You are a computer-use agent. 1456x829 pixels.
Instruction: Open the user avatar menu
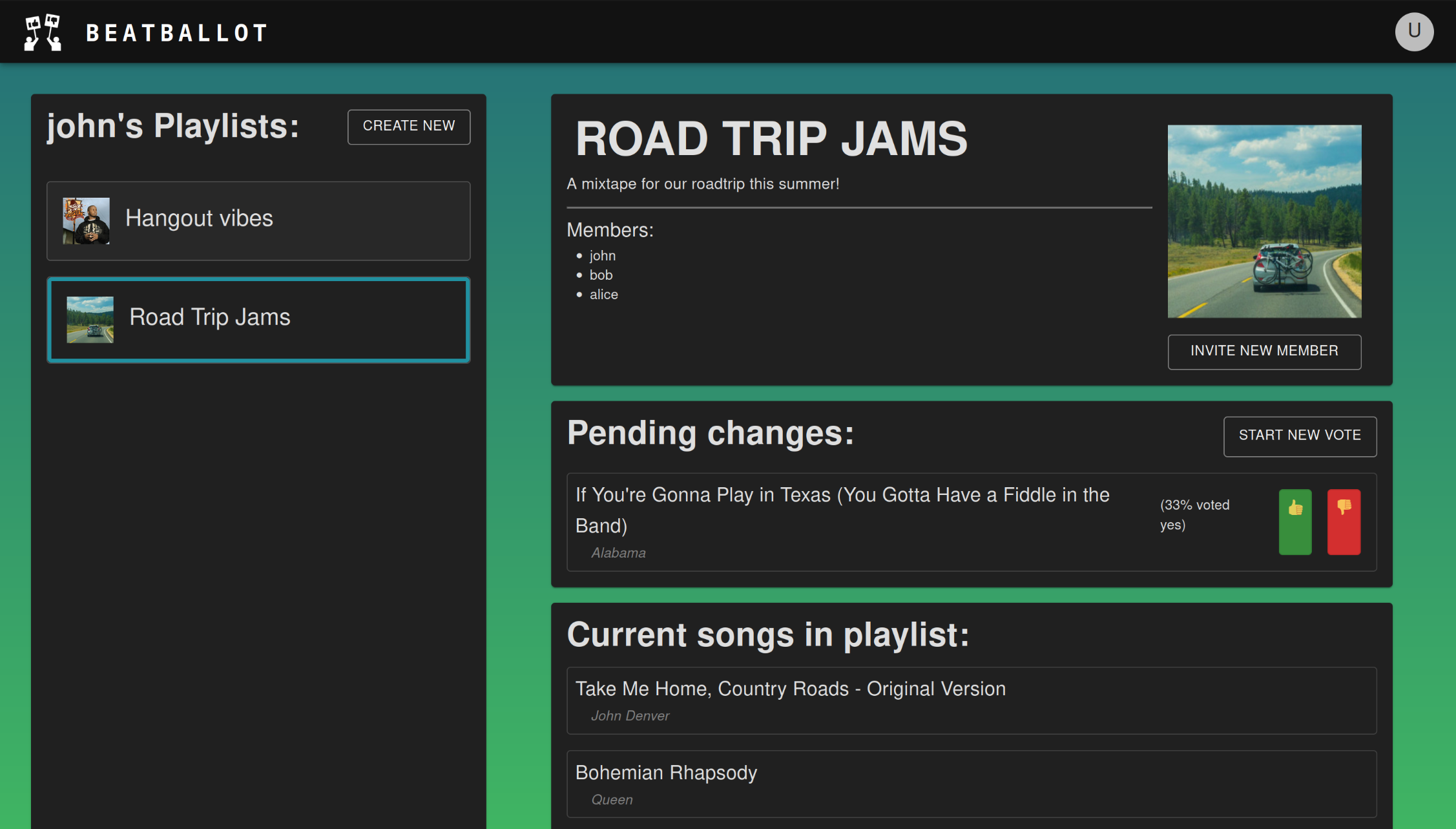point(1413,32)
